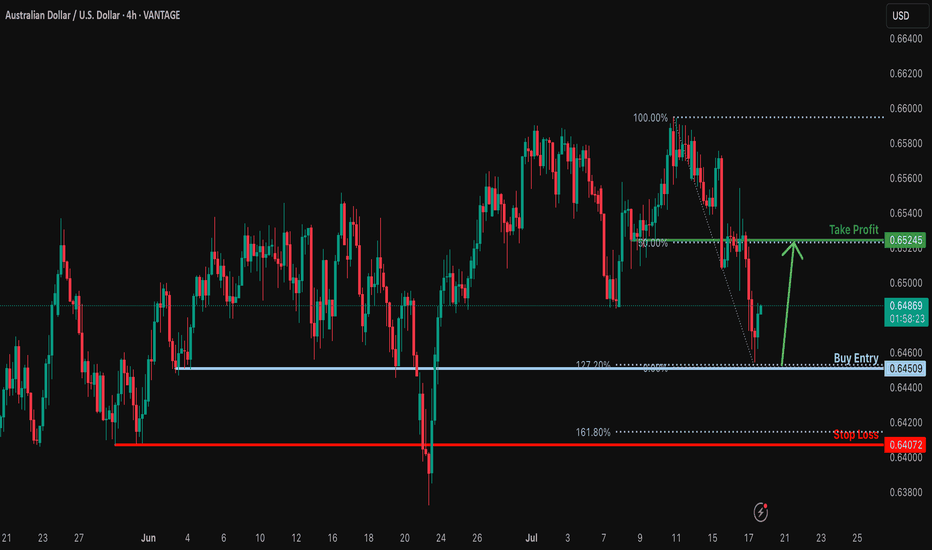The image size is (932, 550).
Task: Click the Jun date label on time axis
Action: pyautogui.click(x=149, y=538)
